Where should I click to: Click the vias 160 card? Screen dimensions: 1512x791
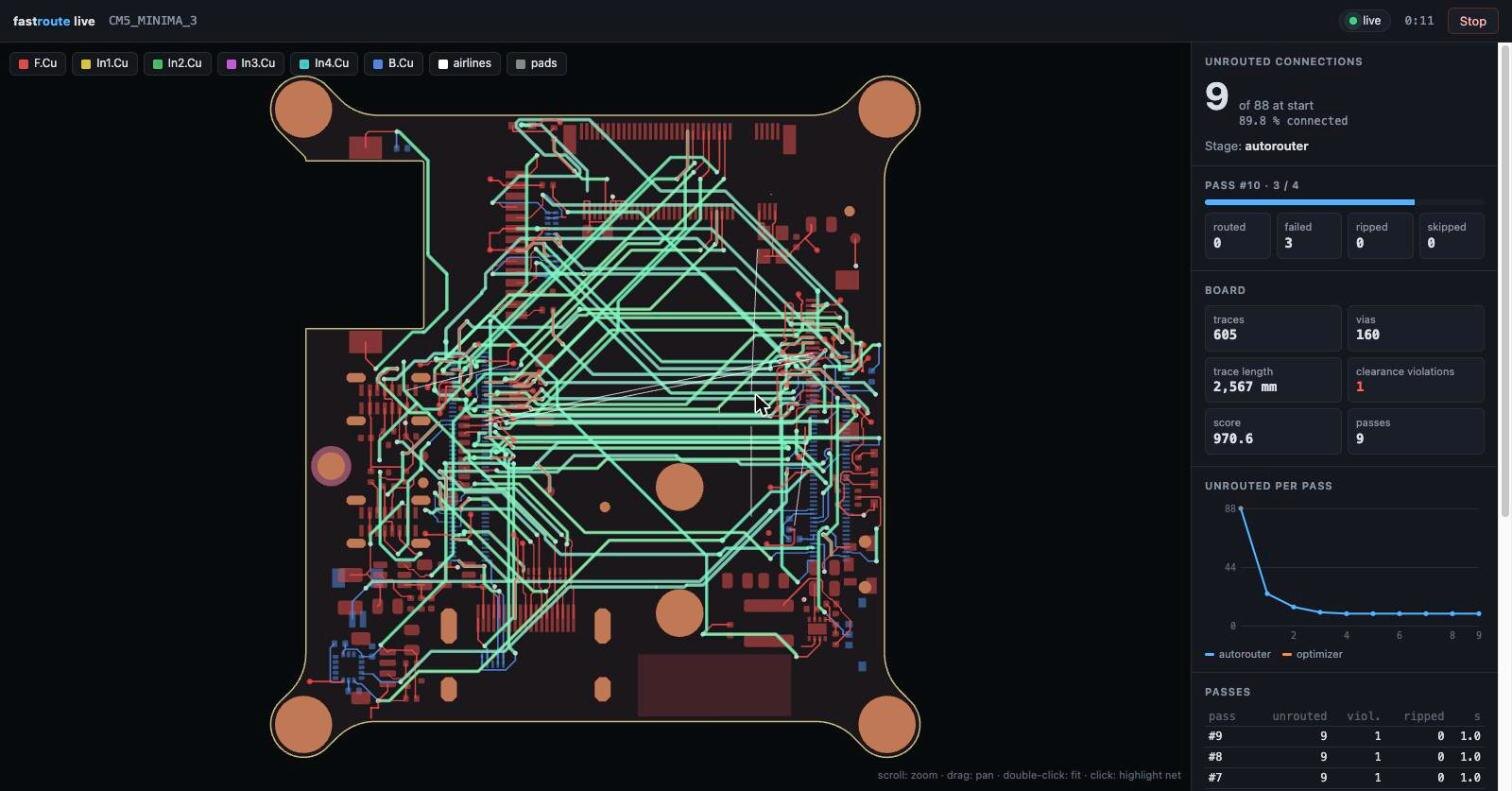(1416, 328)
